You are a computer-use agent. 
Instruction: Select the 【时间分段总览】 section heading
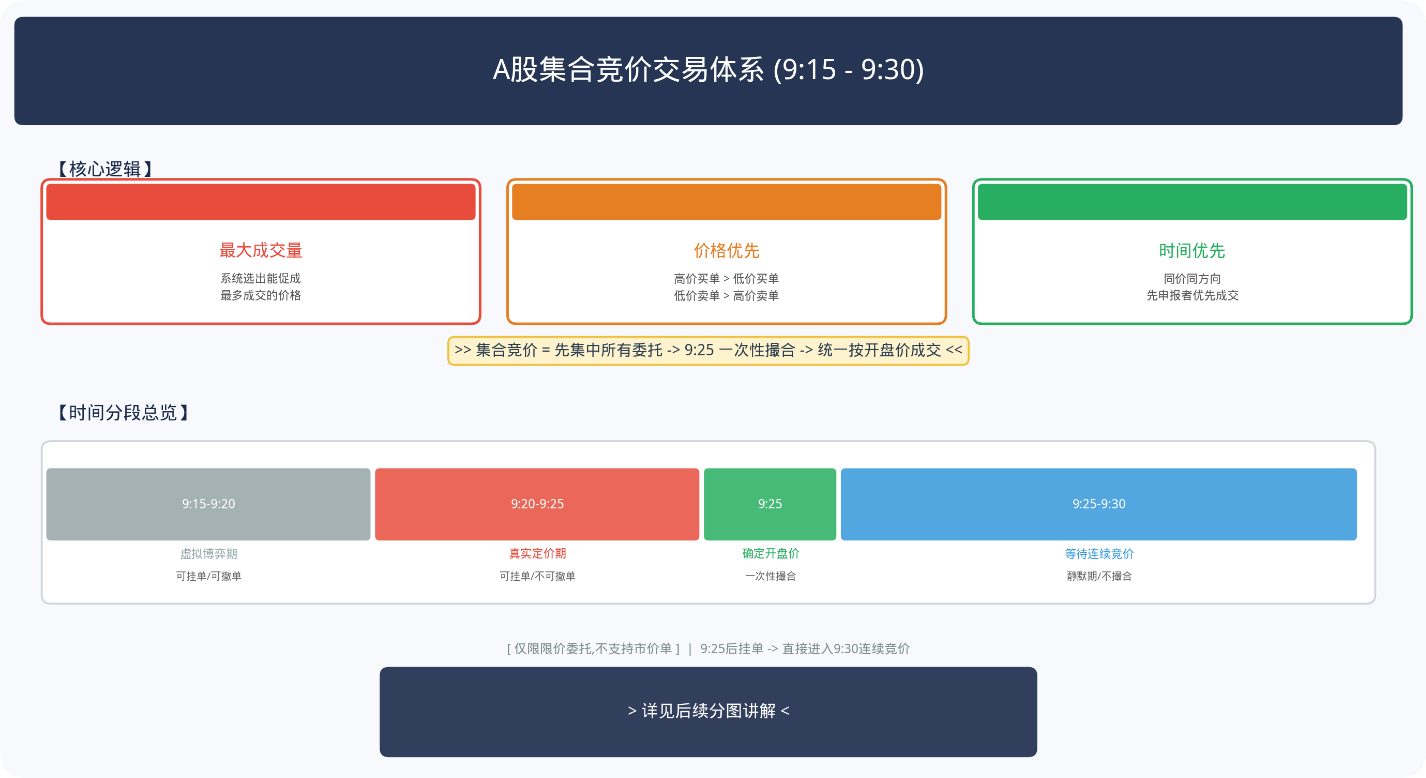pos(122,413)
